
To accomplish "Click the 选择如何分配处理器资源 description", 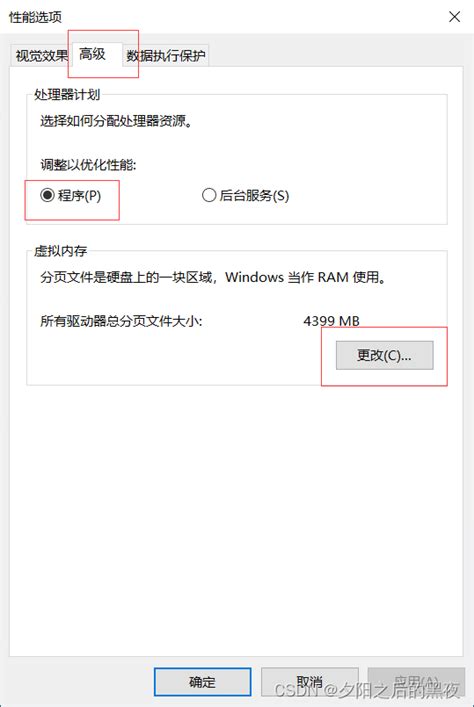I will [x=116, y=121].
